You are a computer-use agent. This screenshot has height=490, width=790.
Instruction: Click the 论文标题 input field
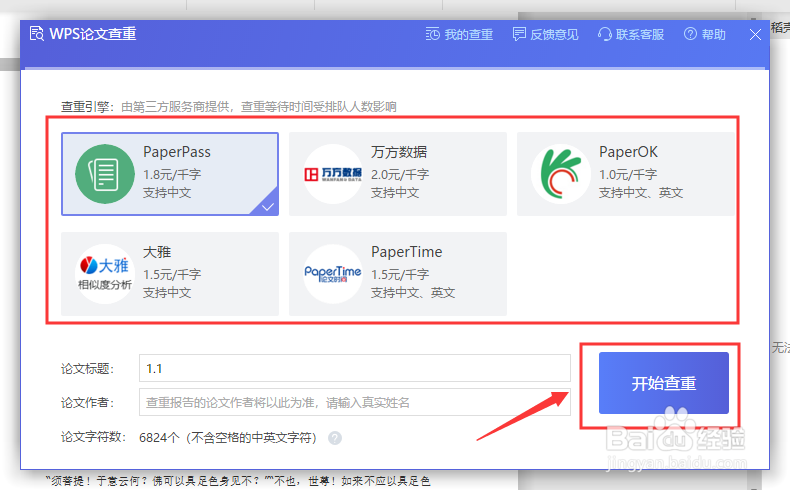click(x=355, y=368)
